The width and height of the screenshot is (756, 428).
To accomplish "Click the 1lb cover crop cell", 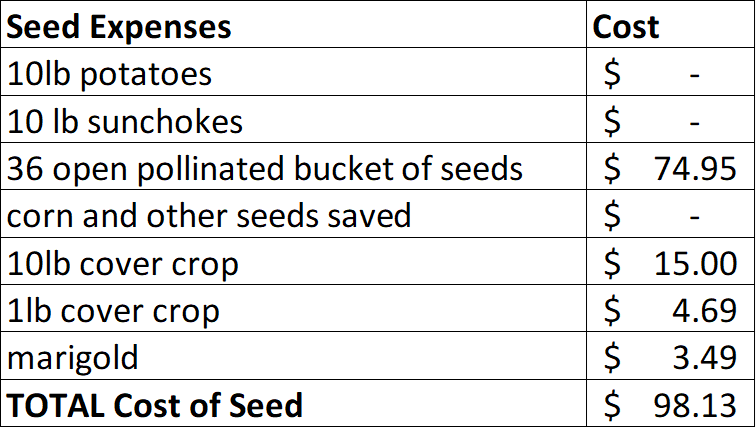I will pos(113,310).
